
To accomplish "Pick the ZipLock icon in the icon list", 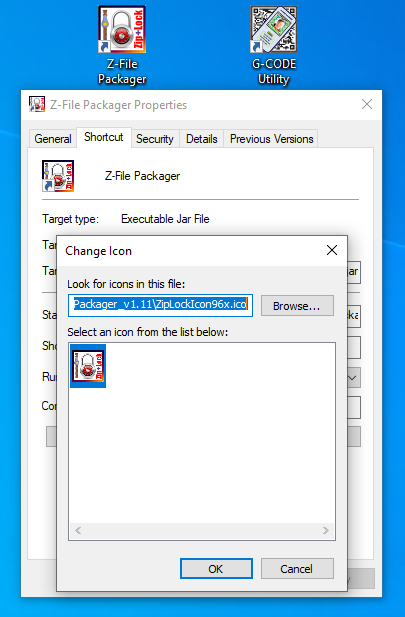I will 88,366.
